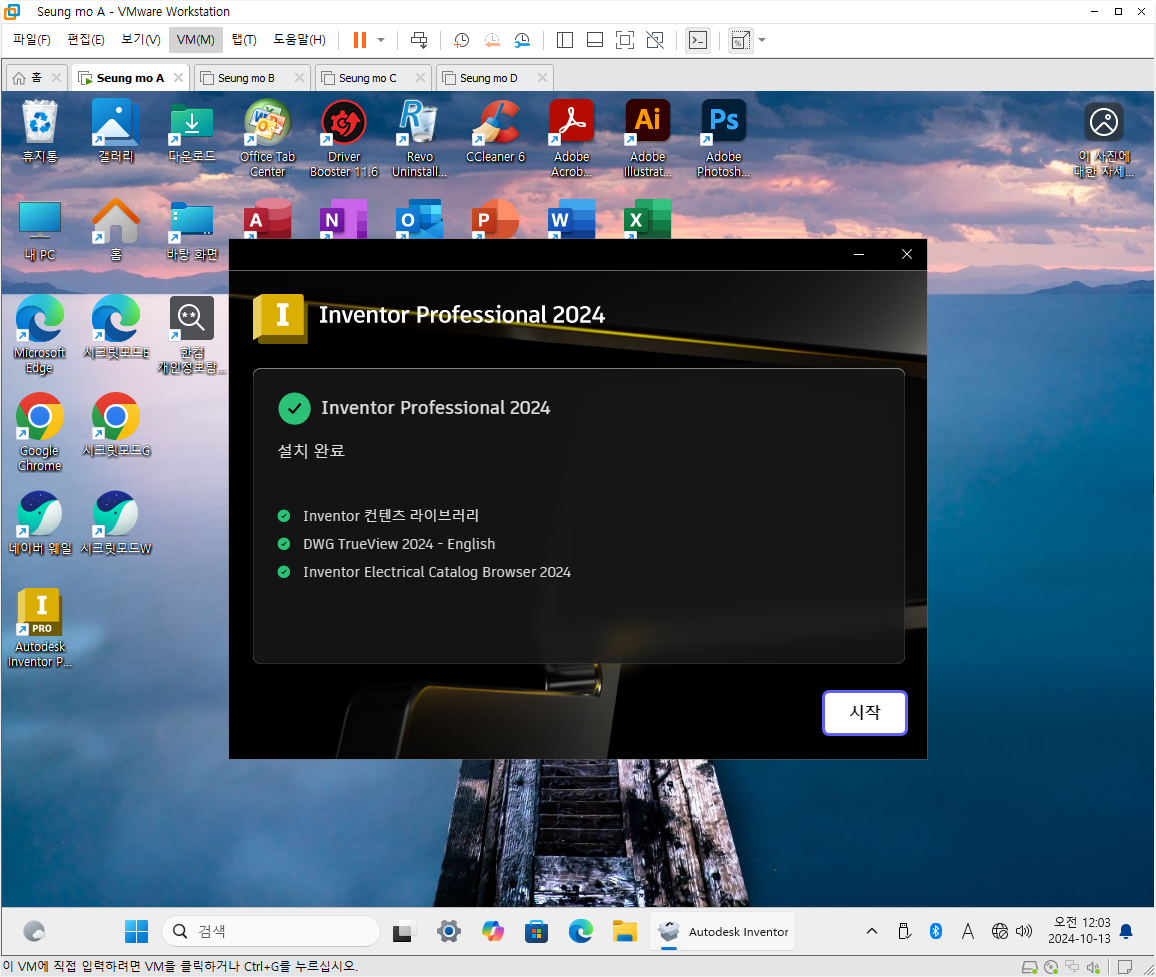Click the 시작 button in Inventor installer
1156x977 pixels.
click(x=864, y=712)
